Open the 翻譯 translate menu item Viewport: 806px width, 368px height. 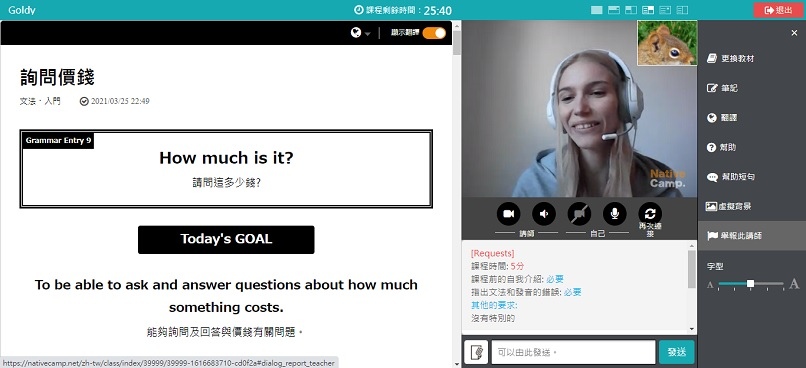[x=752, y=118]
